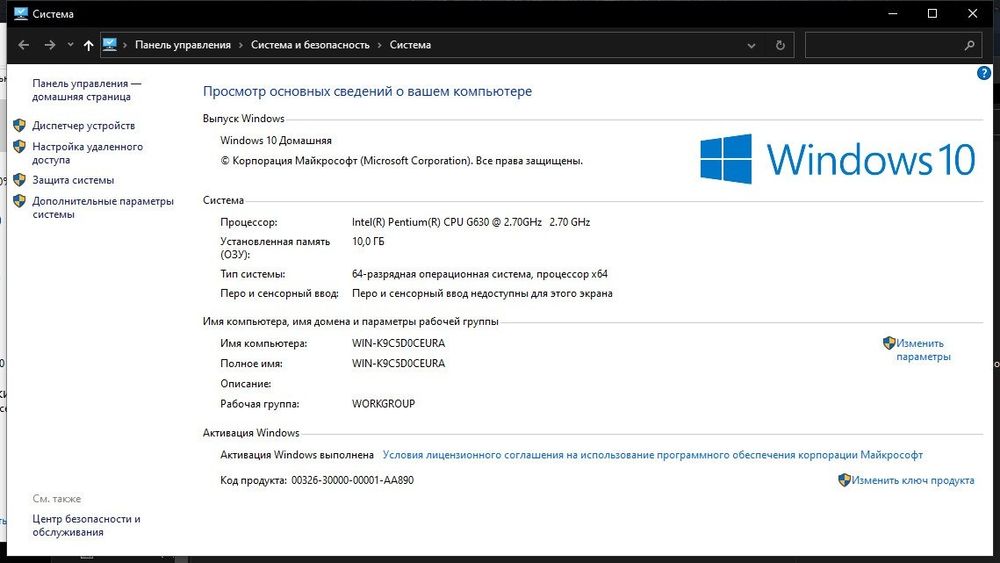Click shield icon beside 'Изменить параметры'
Image resolution: width=1000 pixels, height=563 pixels.
pos(889,343)
